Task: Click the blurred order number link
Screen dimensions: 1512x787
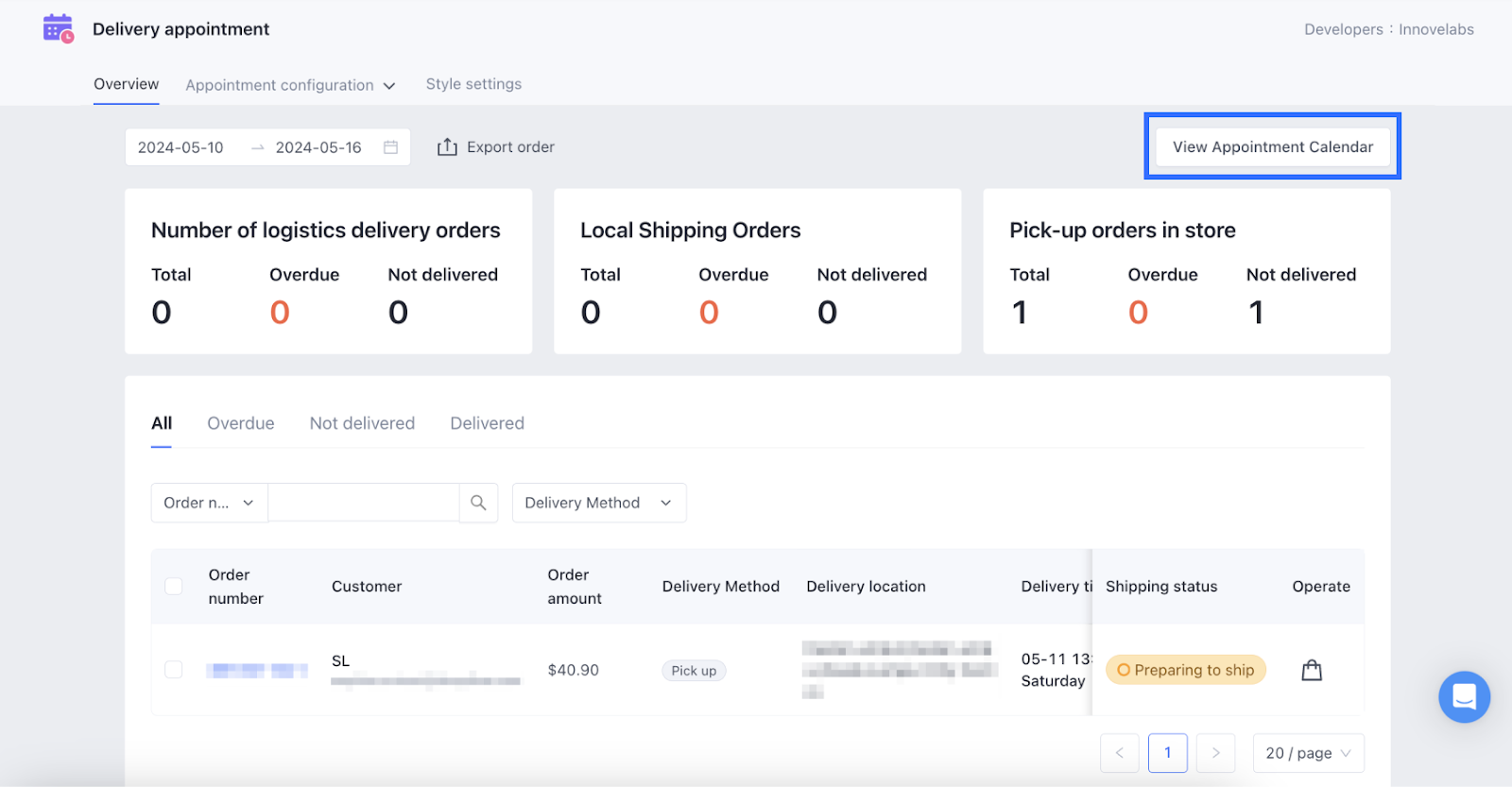Action: [x=257, y=671]
